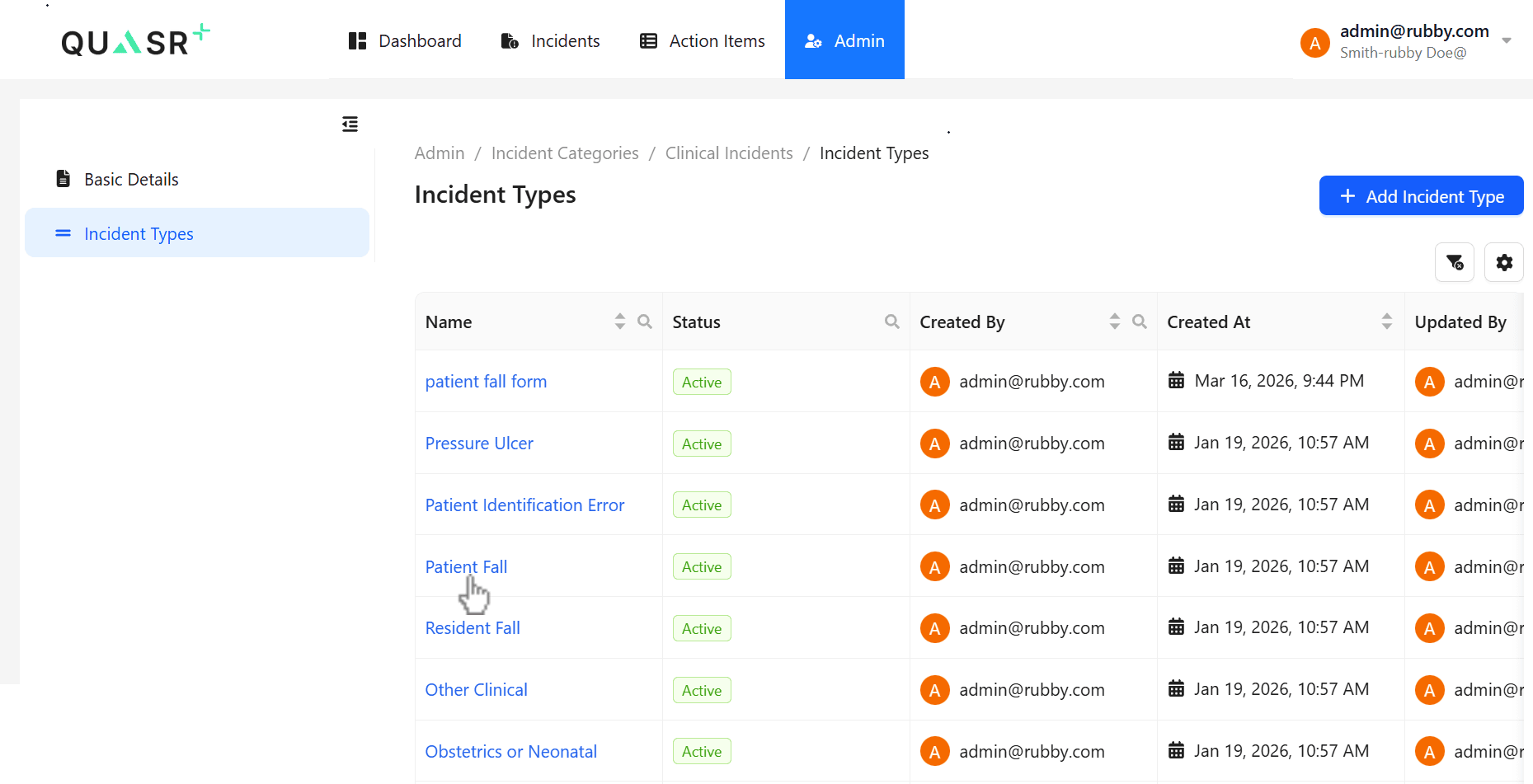Open table settings with the gear icon
The width and height of the screenshot is (1533, 784).
[x=1504, y=261]
